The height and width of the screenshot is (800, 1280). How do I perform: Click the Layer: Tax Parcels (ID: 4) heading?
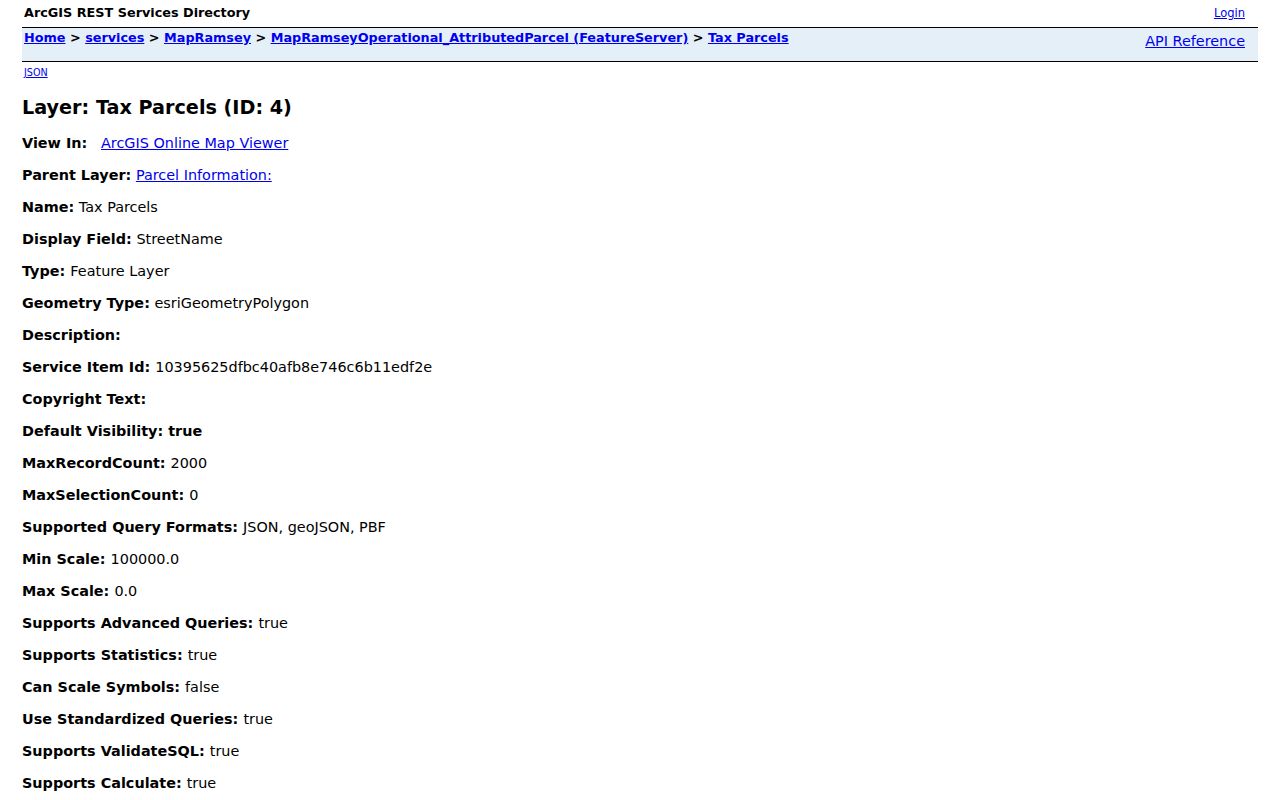tap(157, 107)
